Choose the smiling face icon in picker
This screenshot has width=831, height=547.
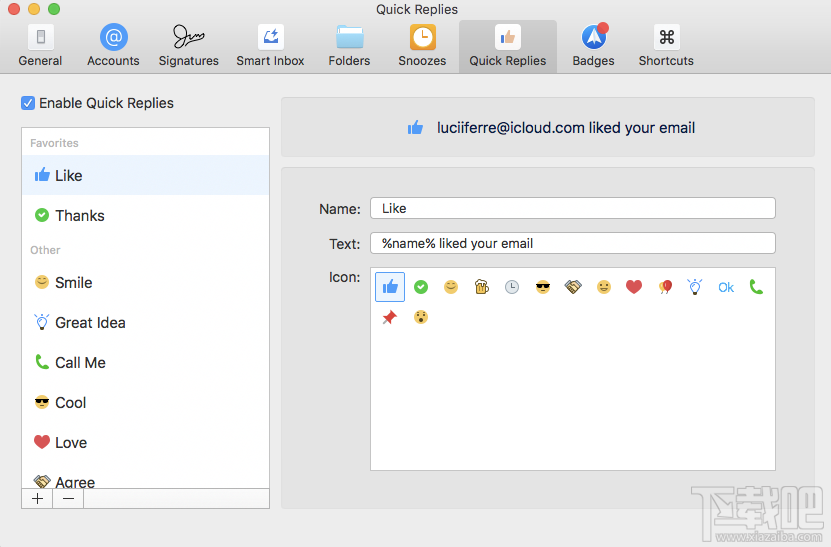[x=451, y=287]
